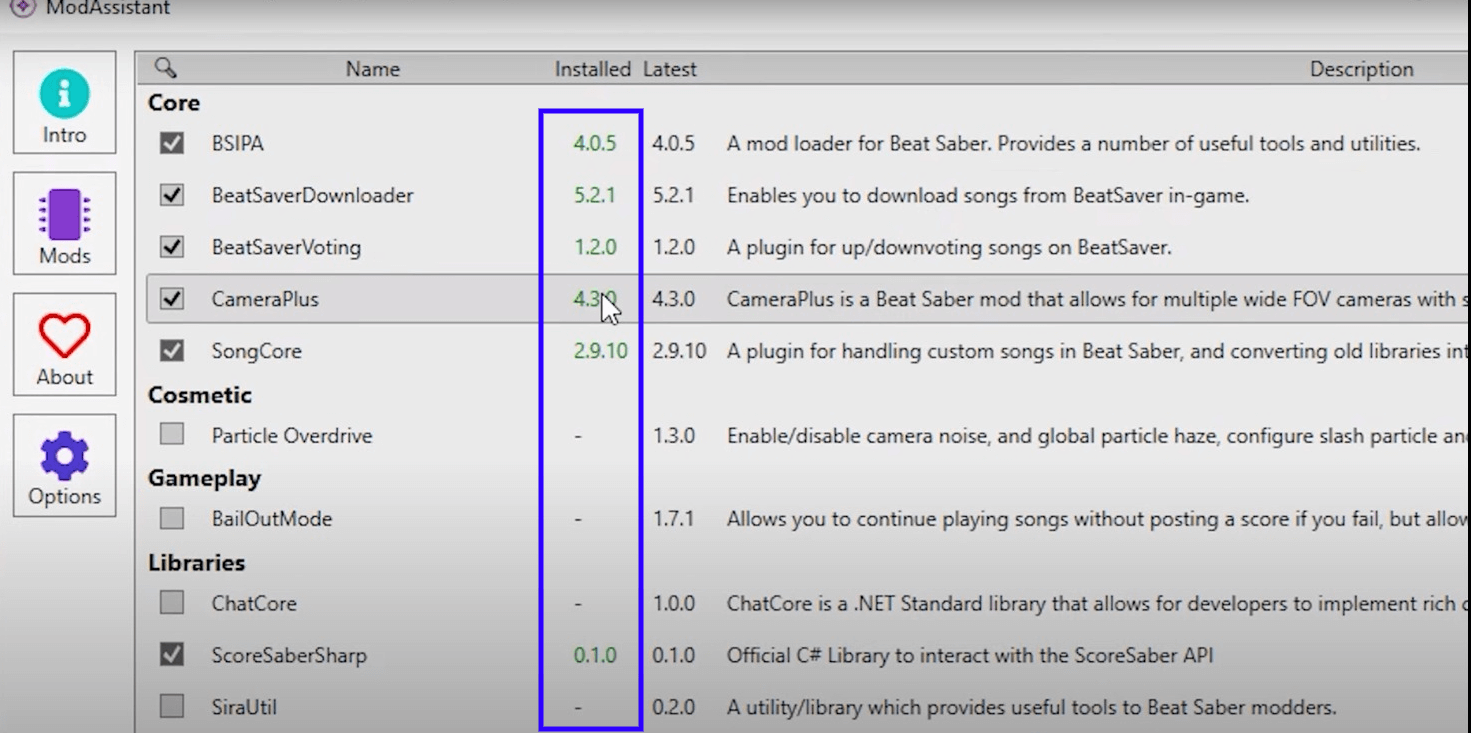The width and height of the screenshot is (1471, 733).
Task: Click latest version 2.9.10 of SongCore
Action: tap(679, 352)
